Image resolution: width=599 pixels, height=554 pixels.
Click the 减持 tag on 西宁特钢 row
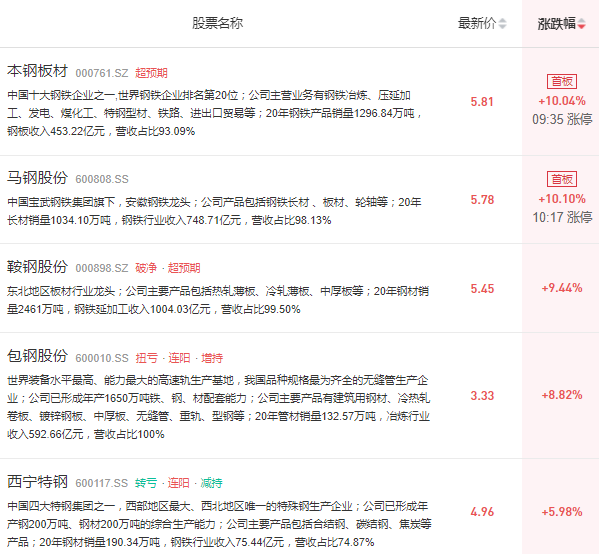point(211,483)
